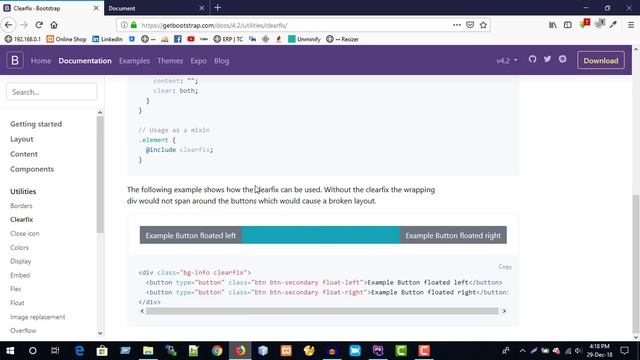Open Float utilities page
Viewport: 640px width, 360px height.
pyautogui.click(x=17, y=303)
